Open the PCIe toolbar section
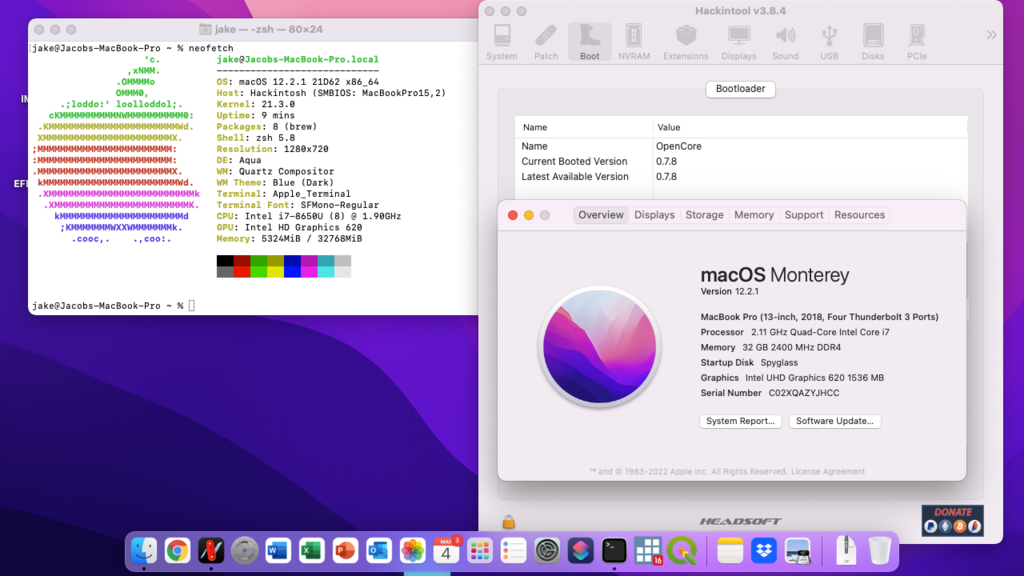Image resolution: width=1024 pixels, height=576 pixels. click(x=917, y=41)
